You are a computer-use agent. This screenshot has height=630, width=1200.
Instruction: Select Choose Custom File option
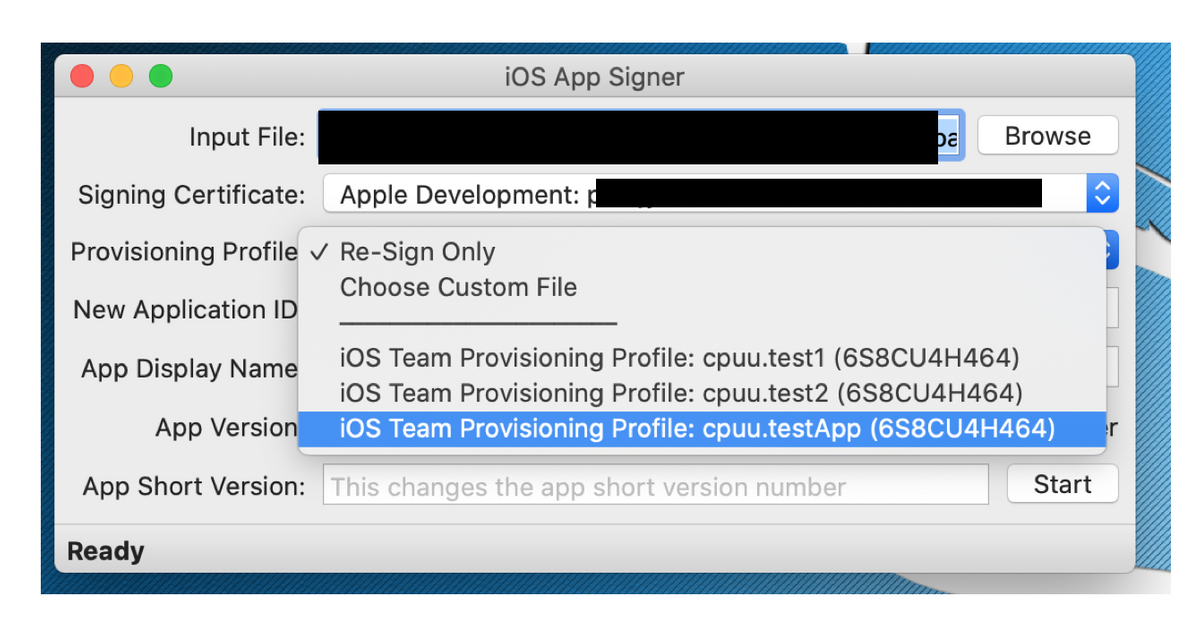702,287
